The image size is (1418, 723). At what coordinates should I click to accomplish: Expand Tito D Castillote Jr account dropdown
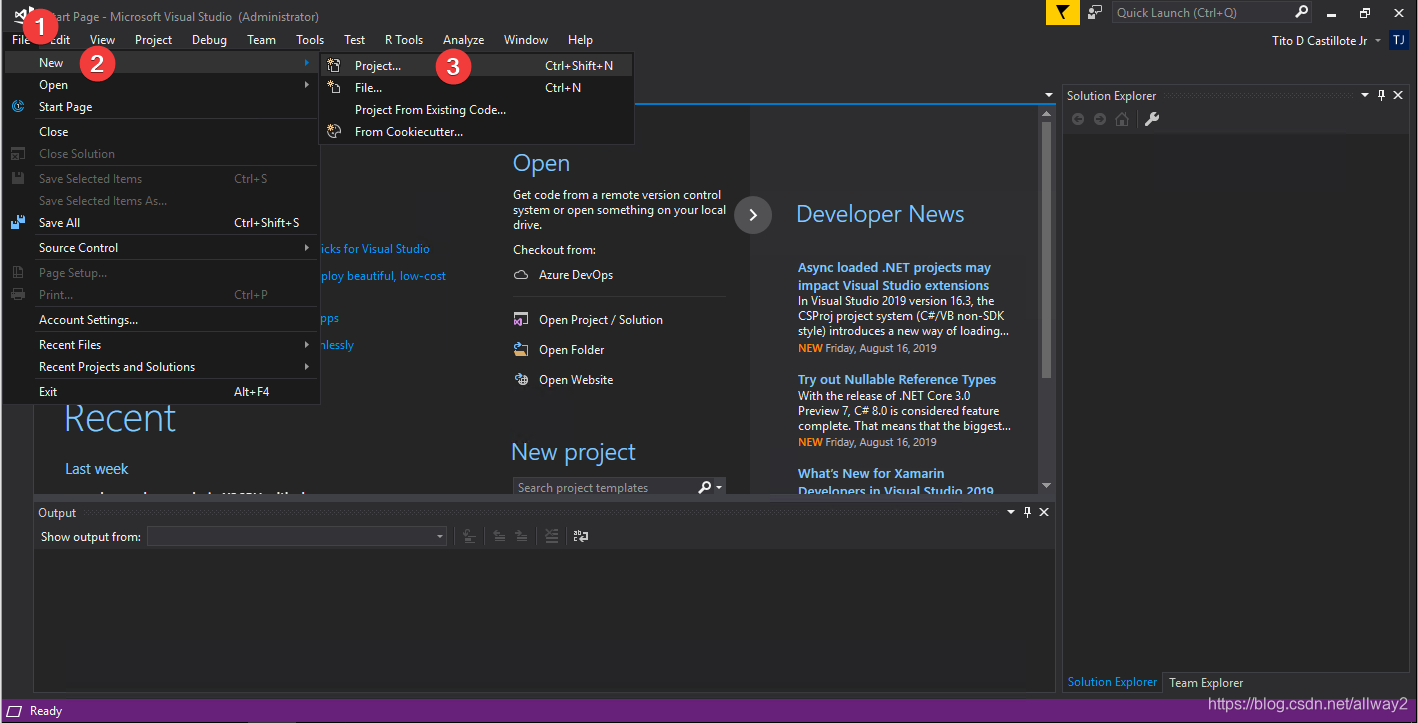(1378, 41)
